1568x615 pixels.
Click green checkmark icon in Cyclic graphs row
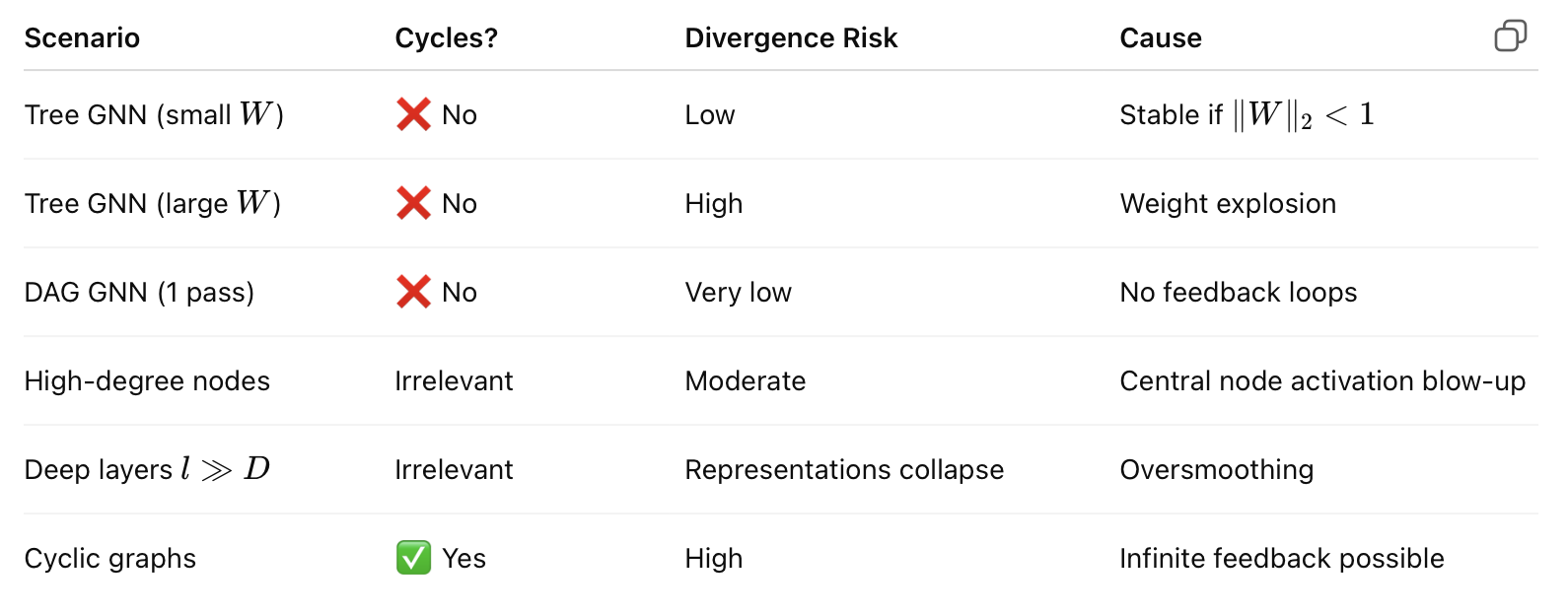coord(413,558)
